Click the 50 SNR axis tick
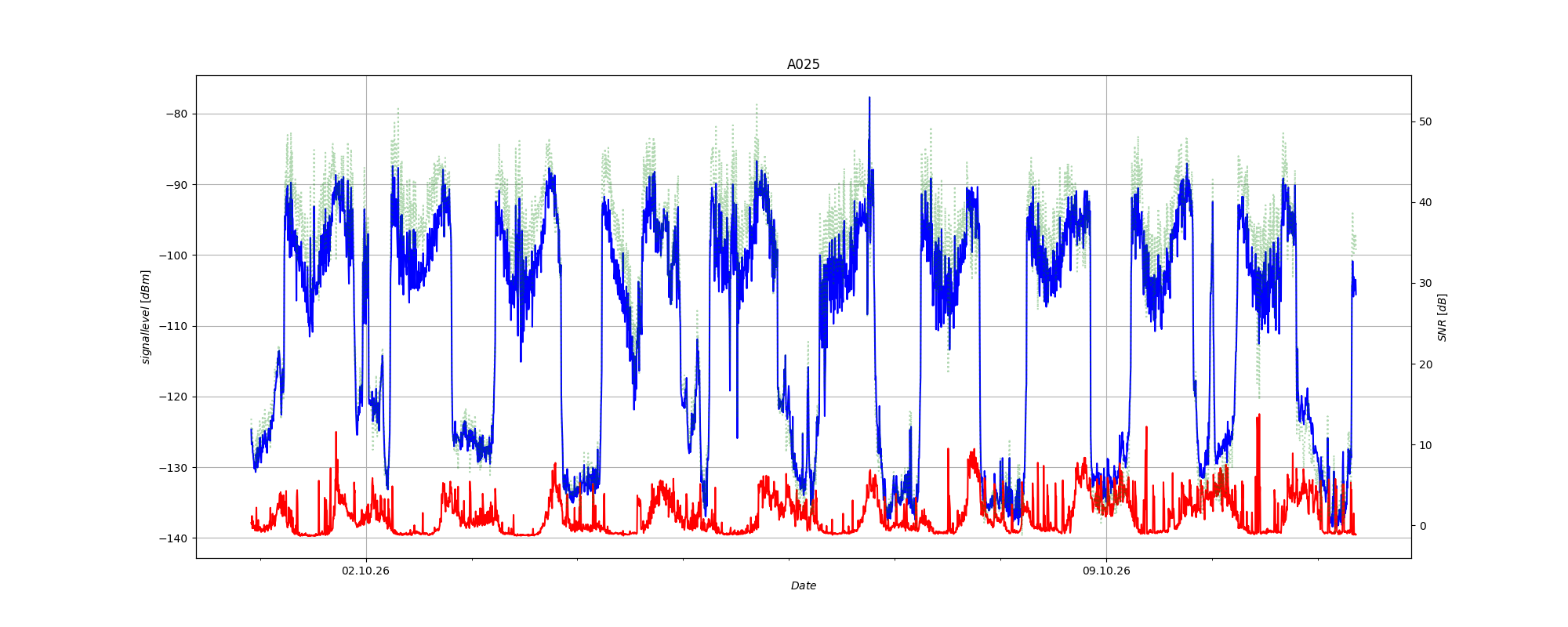Screen dimensions: 1568x627 coord(1425,121)
